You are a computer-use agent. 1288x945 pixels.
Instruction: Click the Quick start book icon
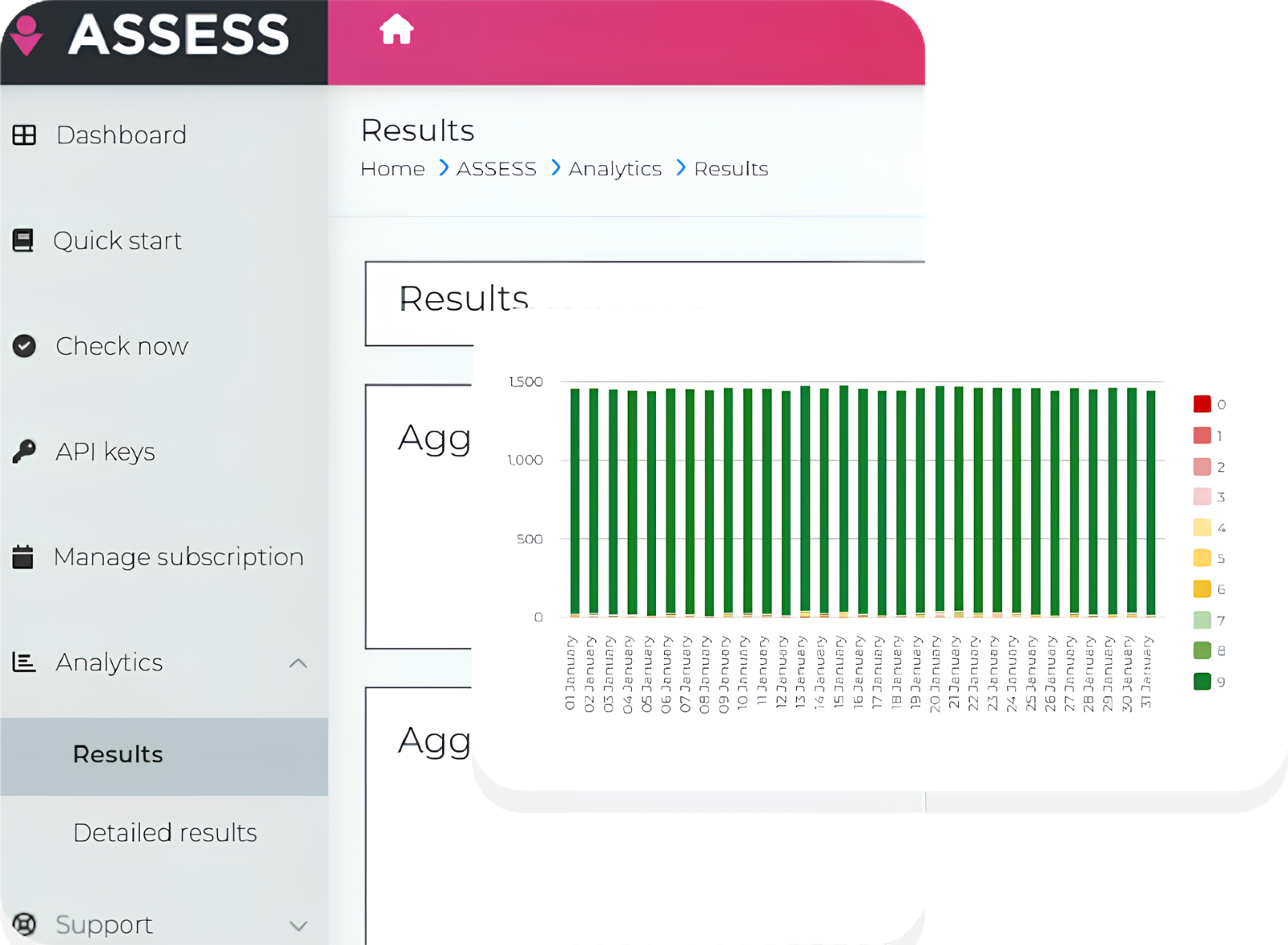pos(23,240)
